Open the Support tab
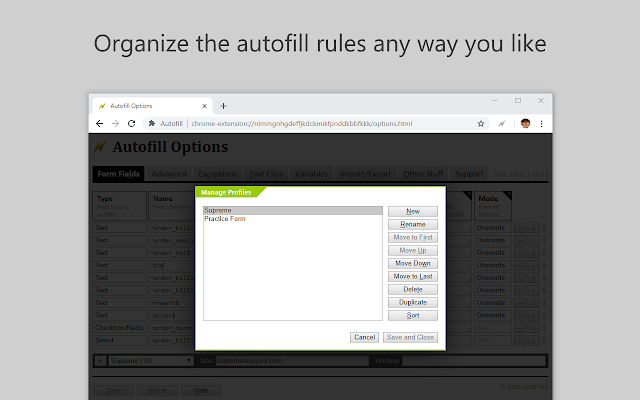Viewport: 640px width, 400px height. click(469, 174)
